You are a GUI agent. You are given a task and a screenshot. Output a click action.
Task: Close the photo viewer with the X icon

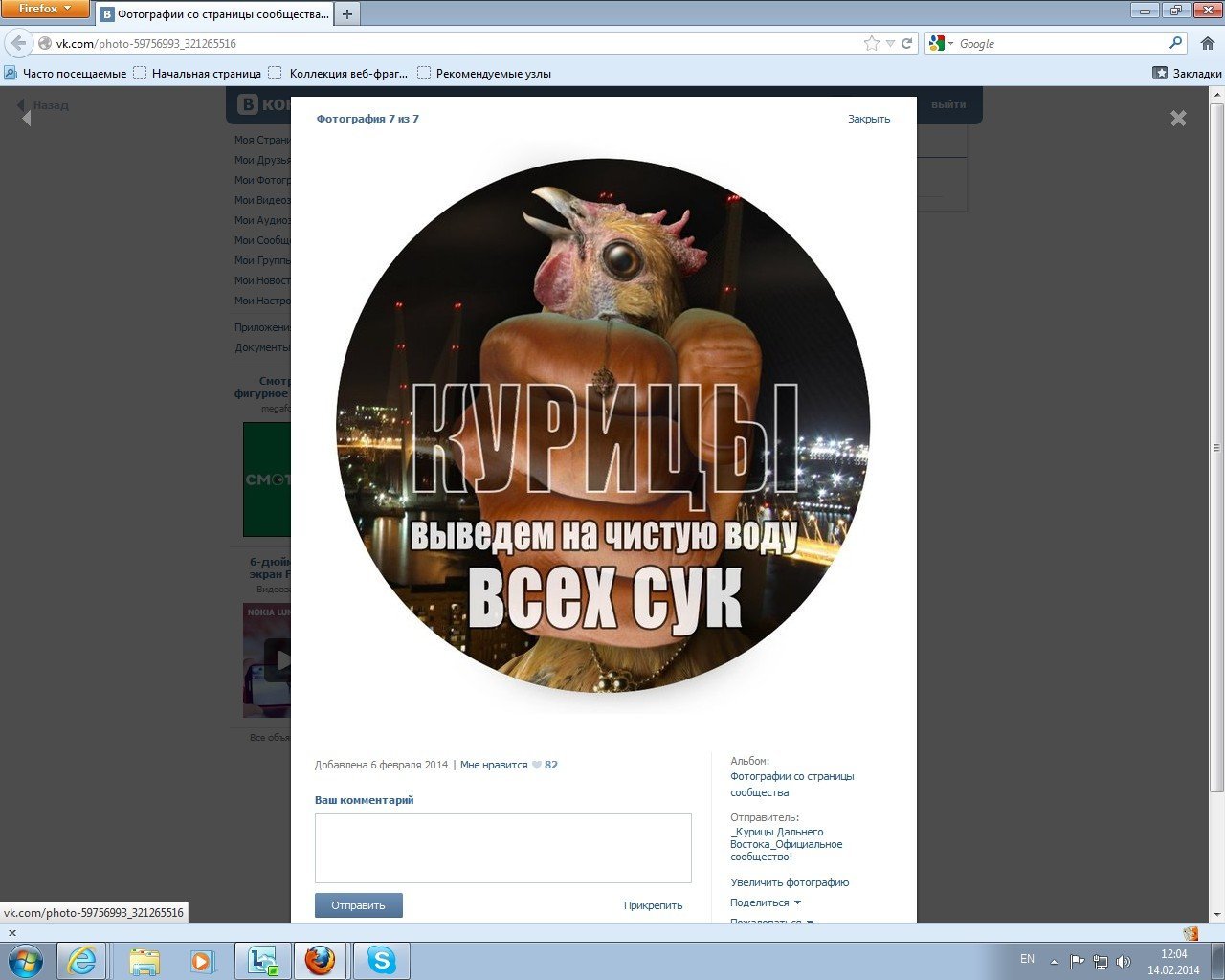1178,118
